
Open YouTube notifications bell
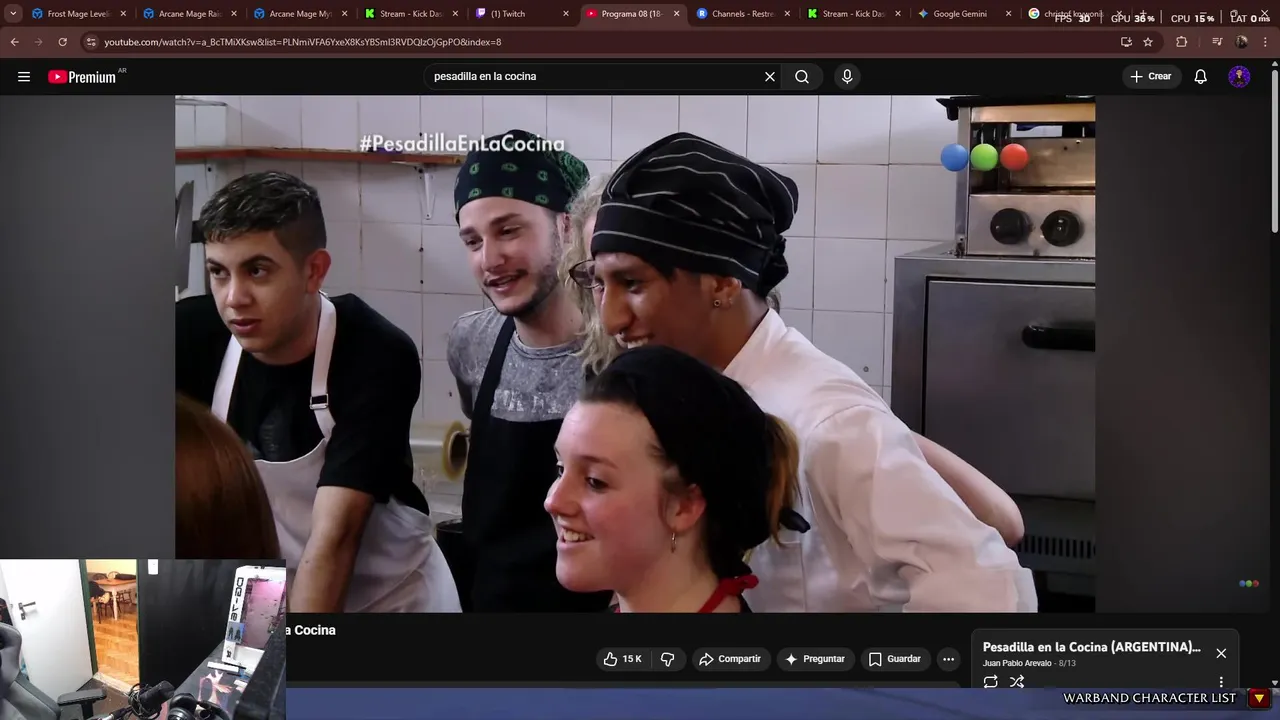1201,77
